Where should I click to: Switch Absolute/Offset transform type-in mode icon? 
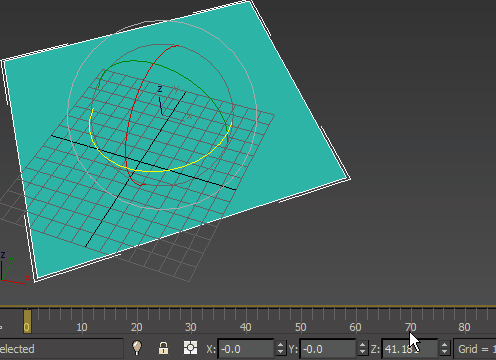pyautogui.click(x=190, y=348)
